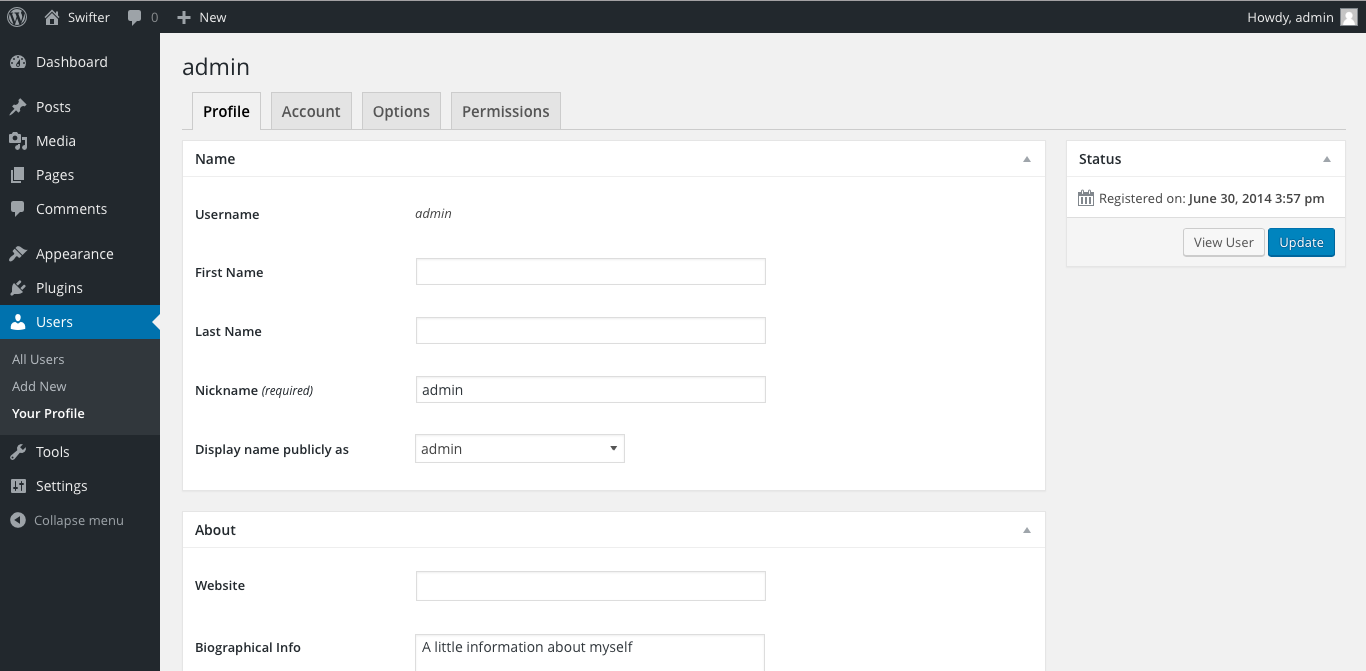The height and width of the screenshot is (671, 1366).
Task: Switch to the Permissions tab
Action: [506, 111]
